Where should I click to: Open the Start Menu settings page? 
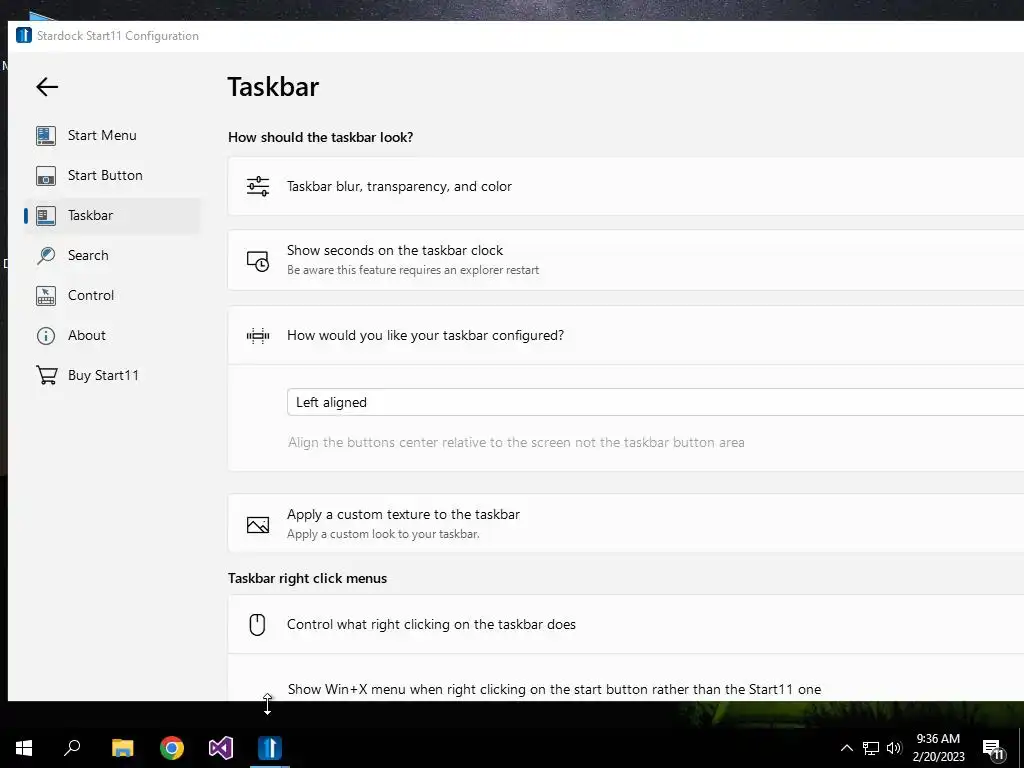112,135
